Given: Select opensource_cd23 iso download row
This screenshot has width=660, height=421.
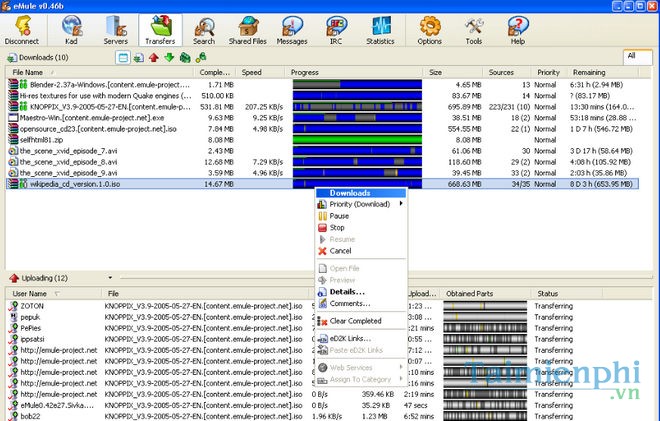Looking at the screenshot, I should pos(322,129).
